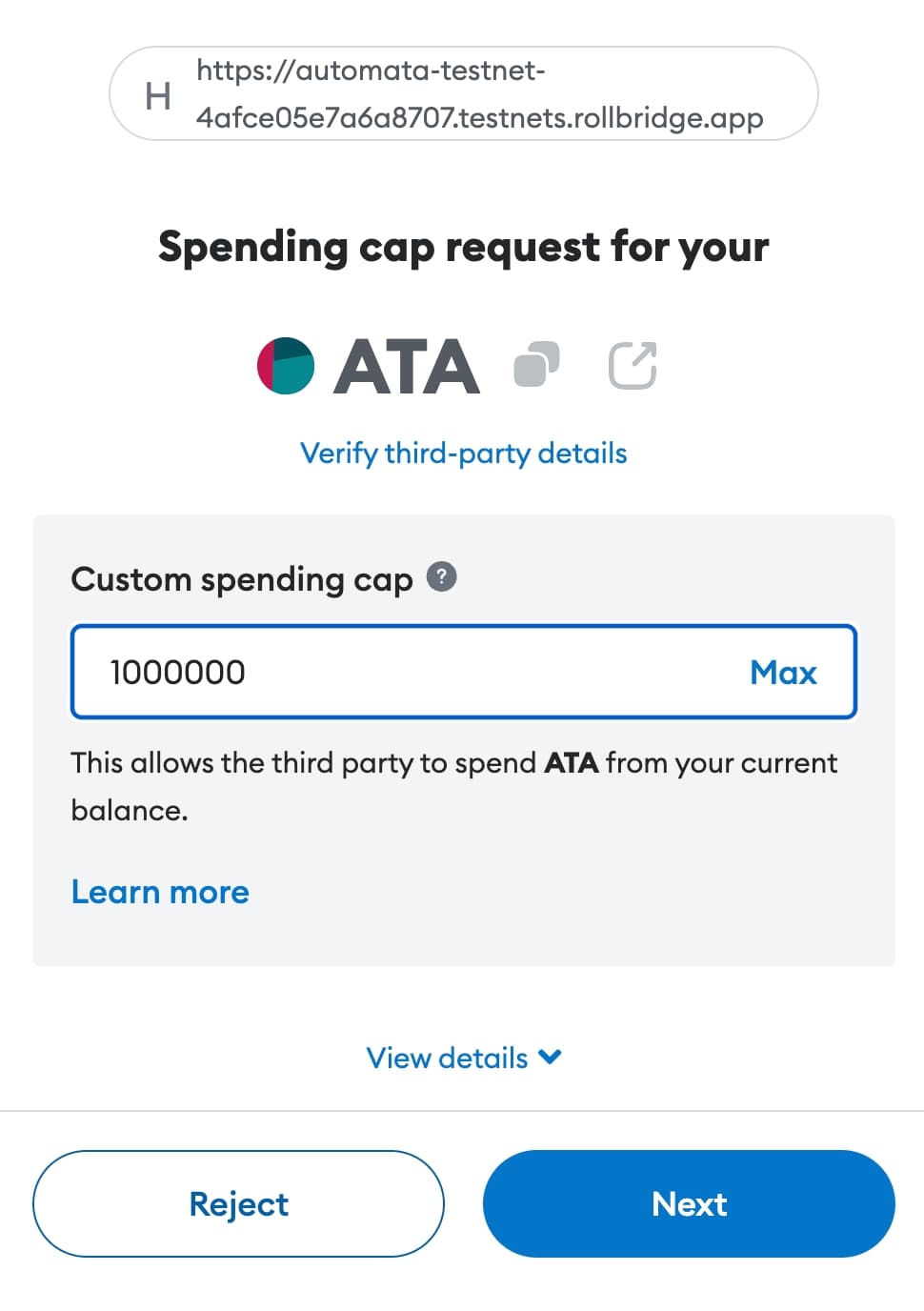Click the question mark next to Custom spending cap

[441, 576]
